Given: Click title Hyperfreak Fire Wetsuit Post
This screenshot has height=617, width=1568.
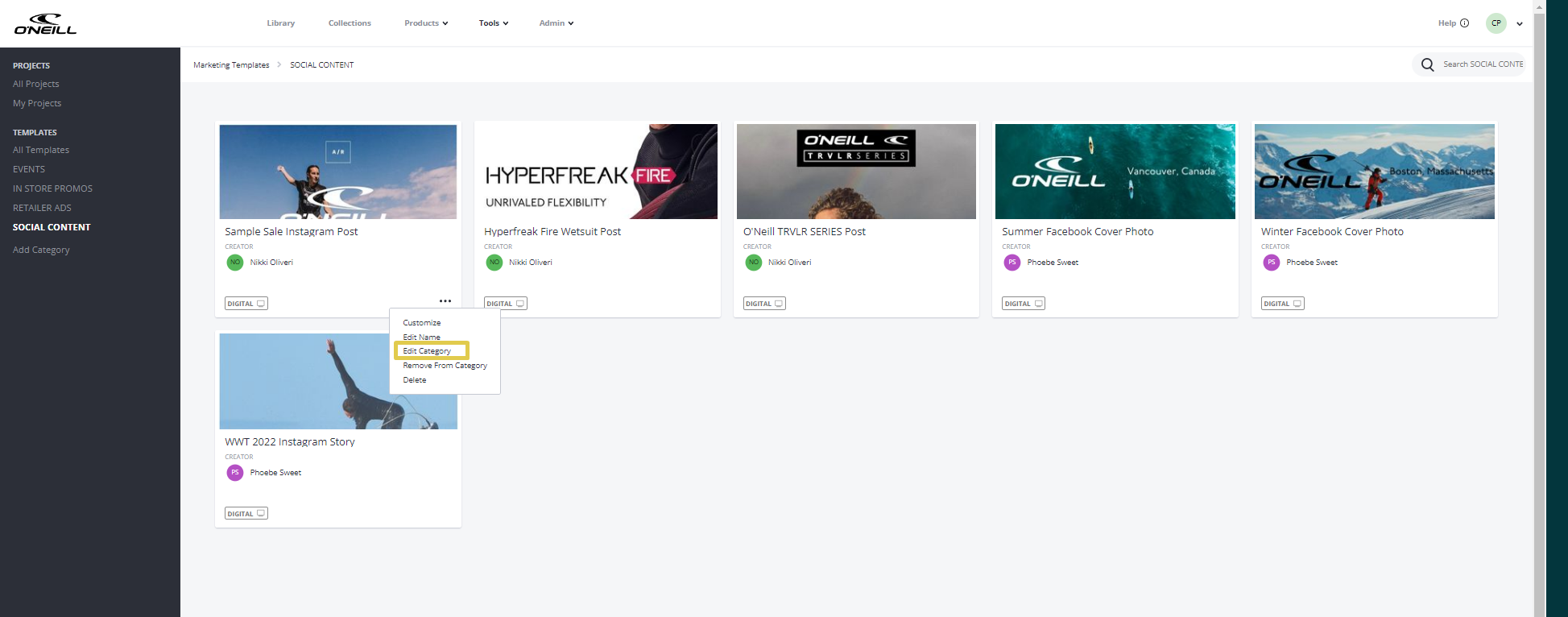Looking at the screenshot, I should [x=552, y=231].
